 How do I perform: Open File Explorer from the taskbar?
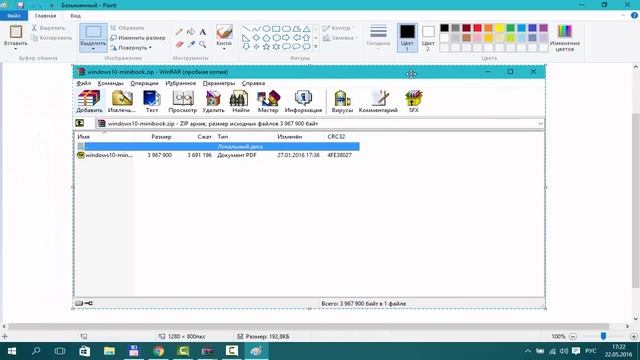tap(109, 351)
